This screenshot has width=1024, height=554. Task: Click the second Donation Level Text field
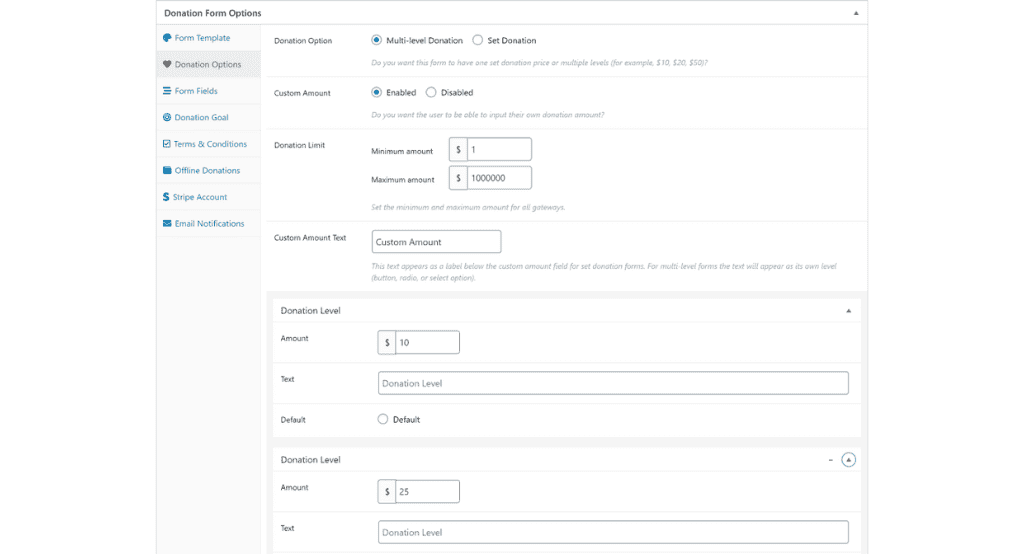(x=613, y=532)
